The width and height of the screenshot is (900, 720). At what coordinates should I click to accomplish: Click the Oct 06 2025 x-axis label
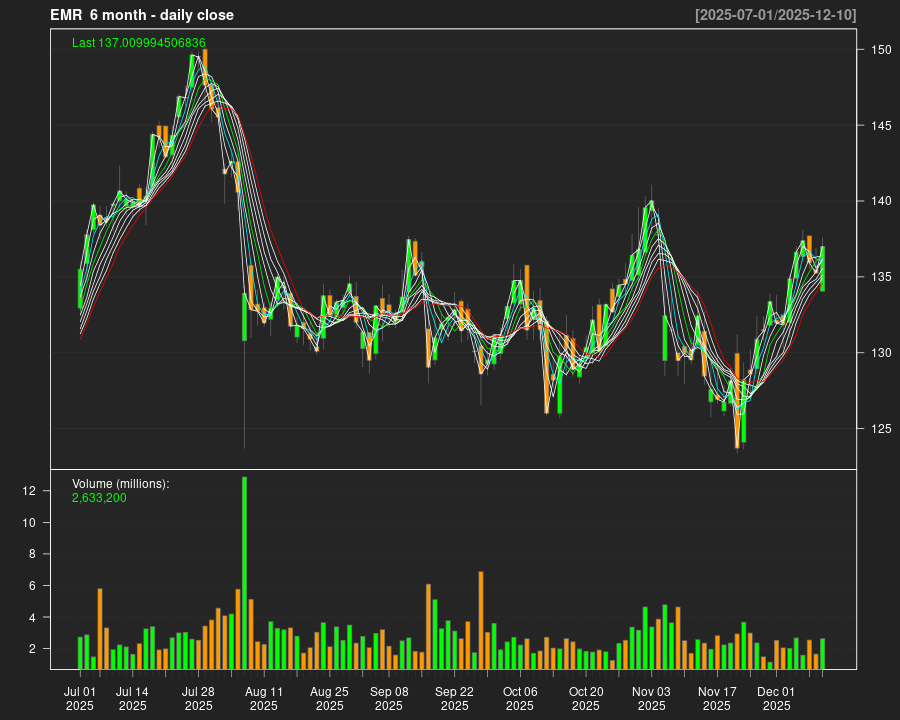[x=520, y=698]
